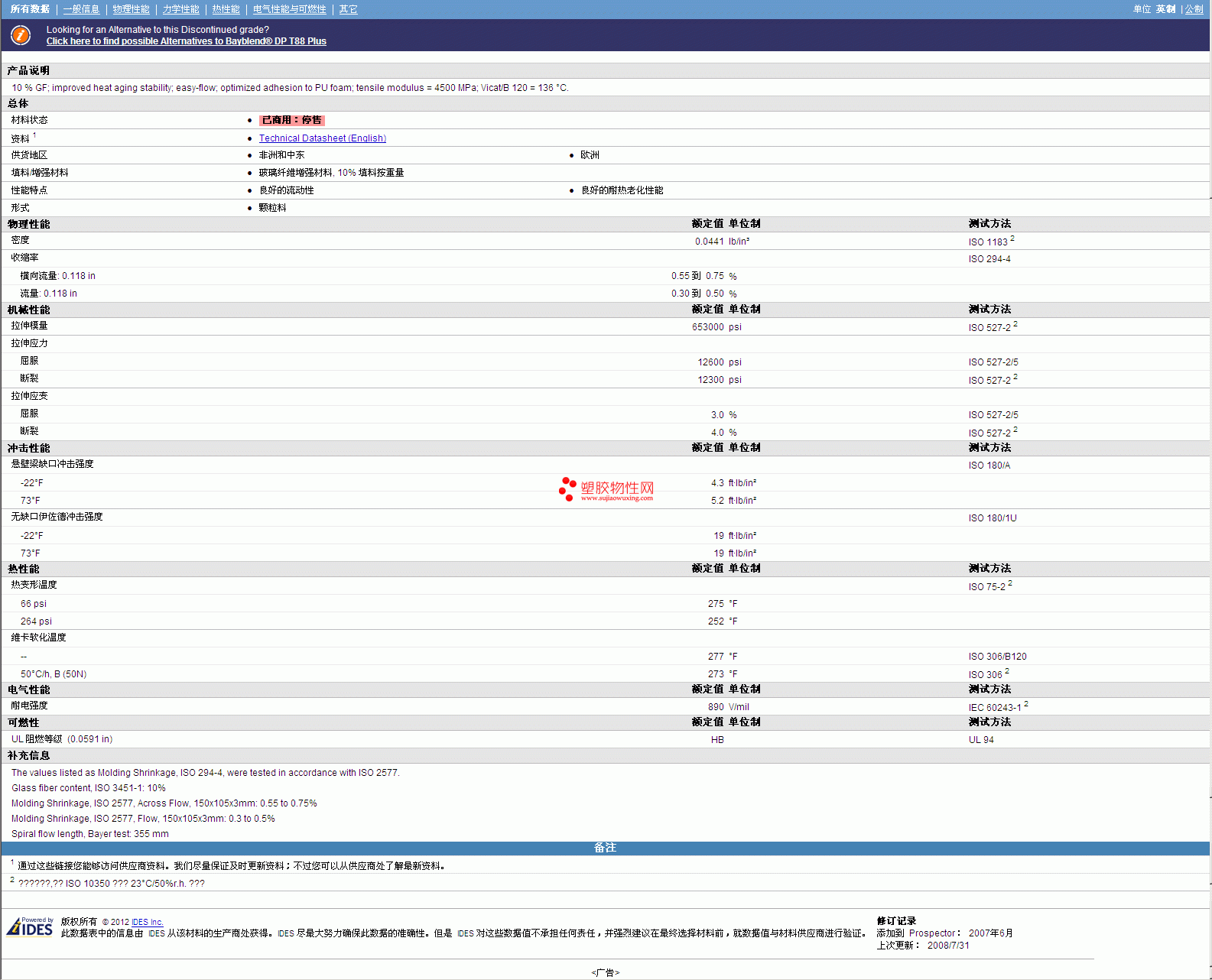Go to 热性能 tab
This screenshot has height=980, width=1212.
point(226,9)
